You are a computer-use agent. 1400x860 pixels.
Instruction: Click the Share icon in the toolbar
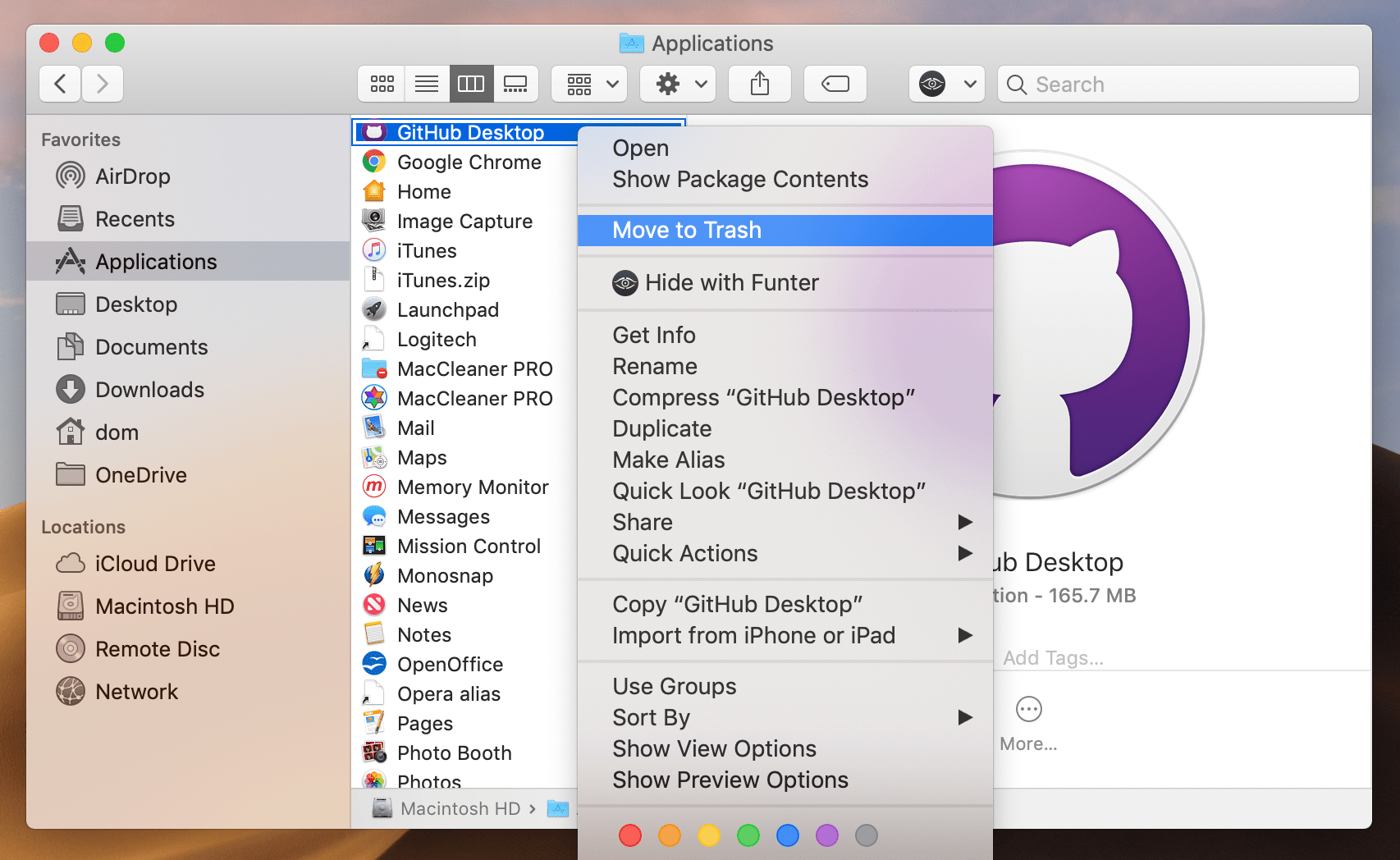[x=759, y=83]
